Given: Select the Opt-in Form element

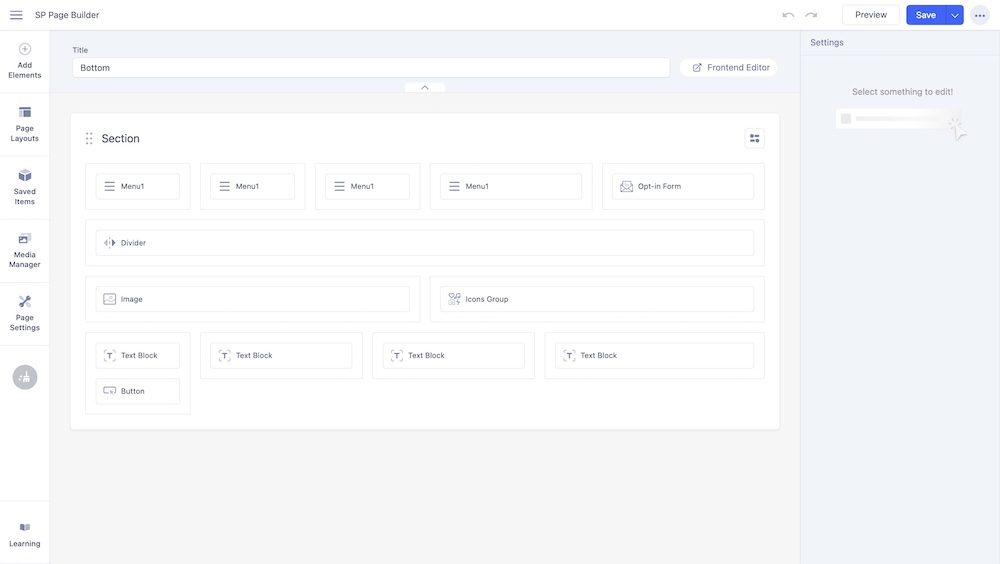Looking at the screenshot, I should pyautogui.click(x=683, y=187).
